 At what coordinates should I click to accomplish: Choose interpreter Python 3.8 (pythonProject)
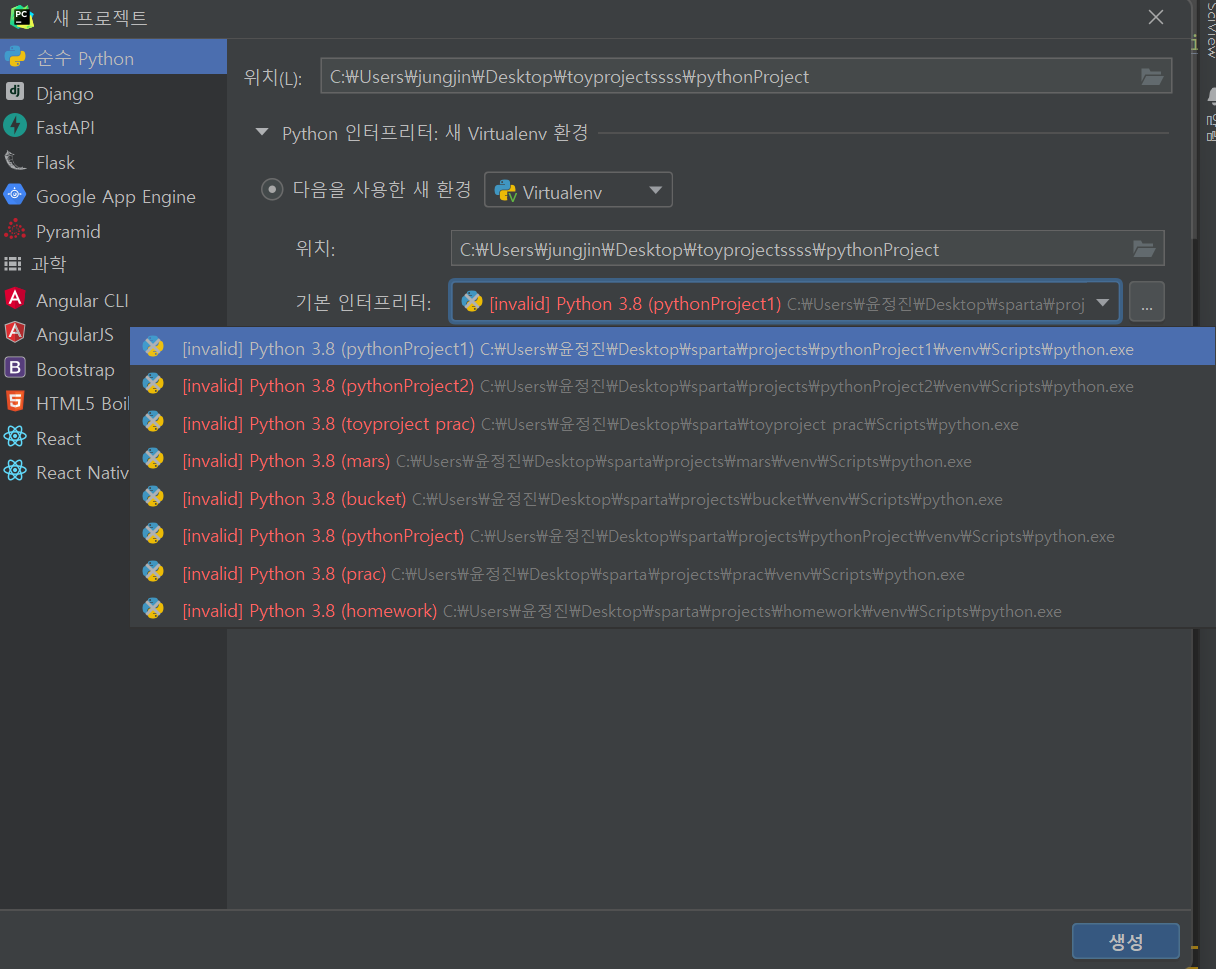(x=672, y=536)
